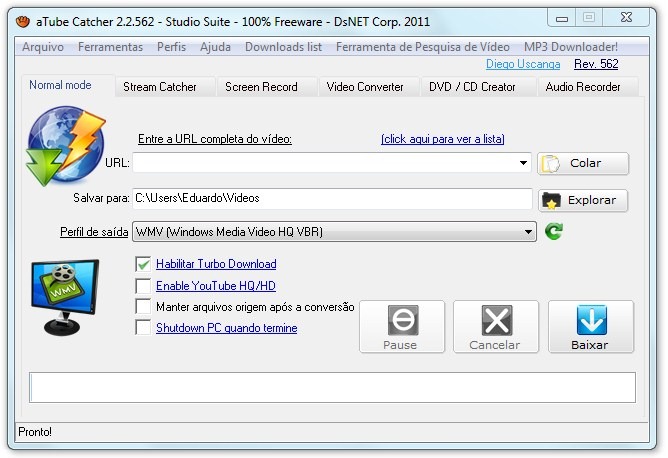Click the Colar paste button
Image resolution: width=668 pixels, height=458 pixels.
click(x=584, y=163)
